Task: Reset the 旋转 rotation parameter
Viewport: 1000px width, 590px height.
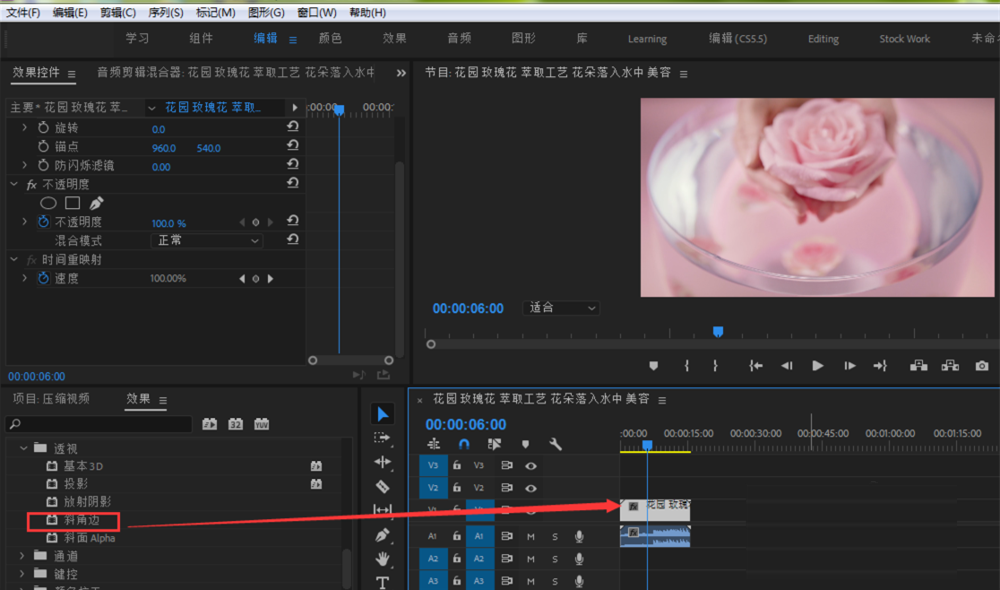Action: pos(292,128)
